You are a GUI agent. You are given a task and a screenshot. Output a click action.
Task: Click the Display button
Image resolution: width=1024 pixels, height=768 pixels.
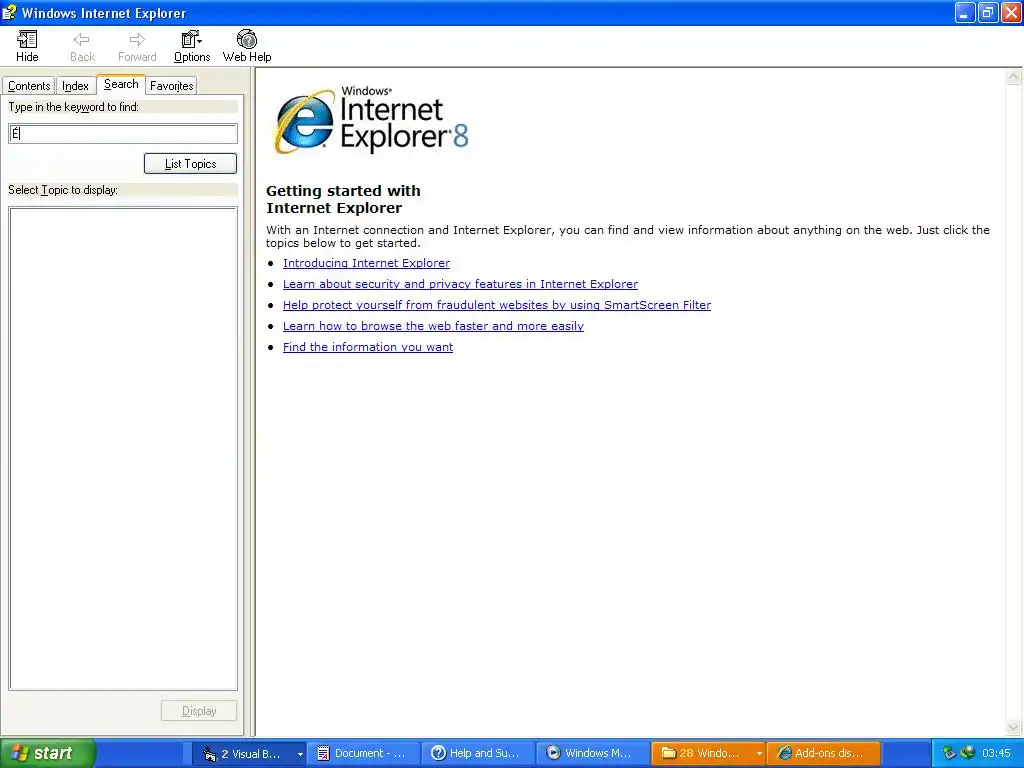click(x=199, y=711)
